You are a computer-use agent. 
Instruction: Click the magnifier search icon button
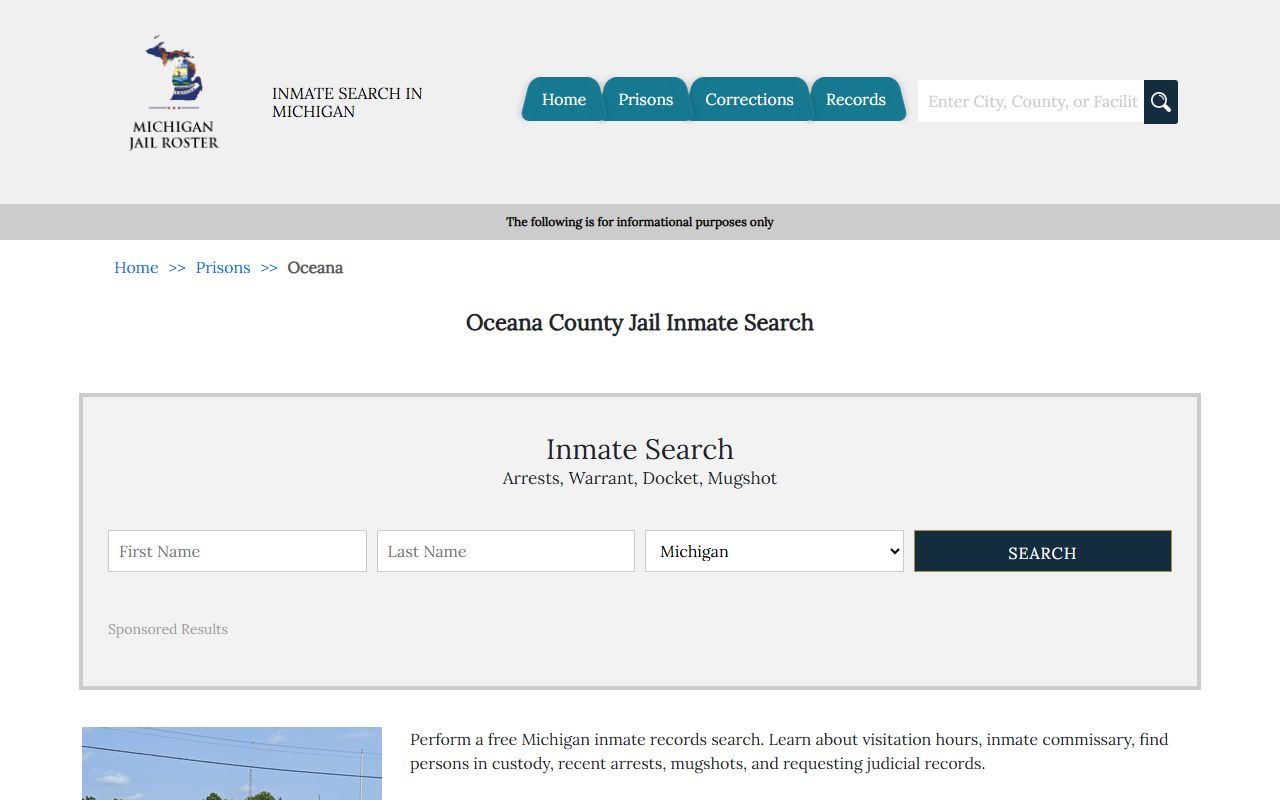1161,102
